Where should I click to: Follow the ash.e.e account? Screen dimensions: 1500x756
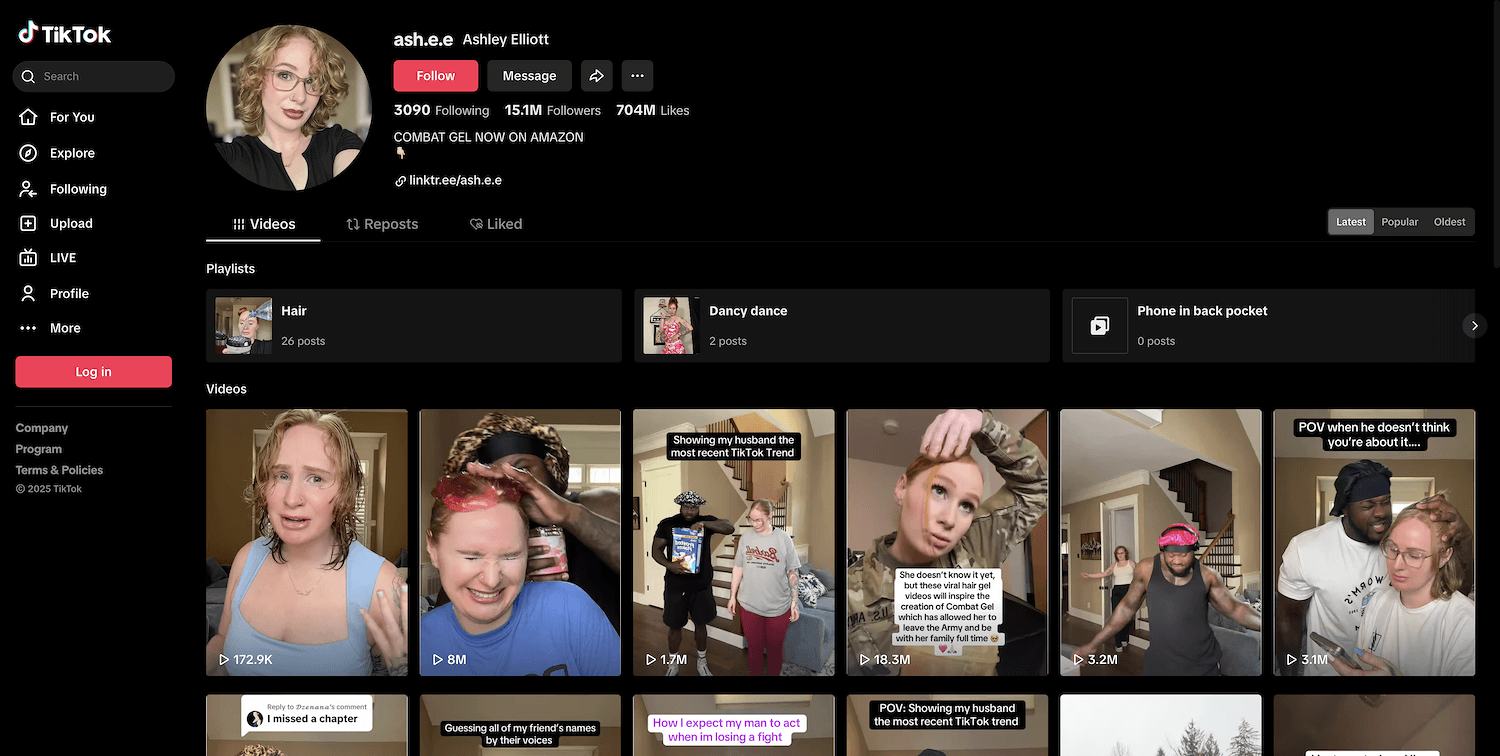pyautogui.click(x=435, y=76)
